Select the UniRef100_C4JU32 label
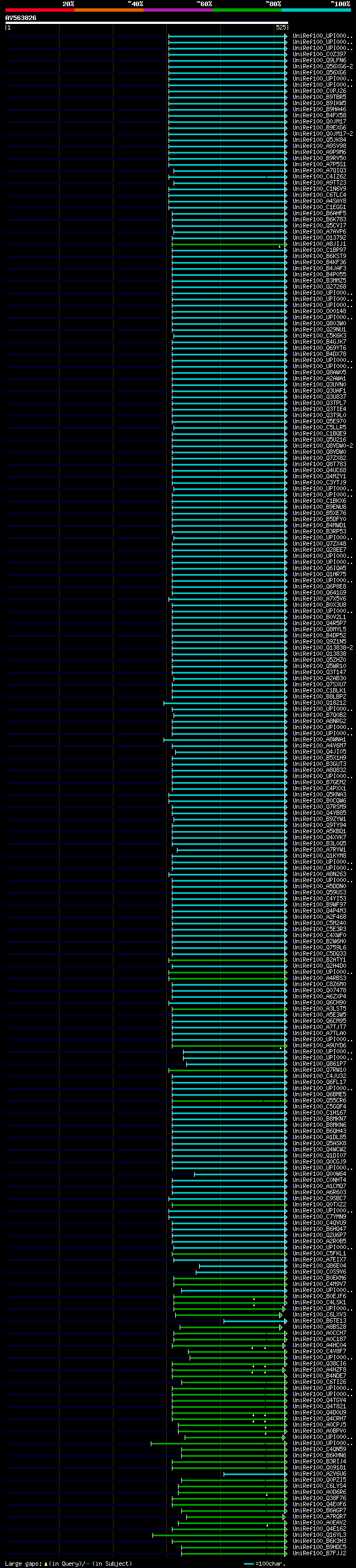 click(319, 1076)
